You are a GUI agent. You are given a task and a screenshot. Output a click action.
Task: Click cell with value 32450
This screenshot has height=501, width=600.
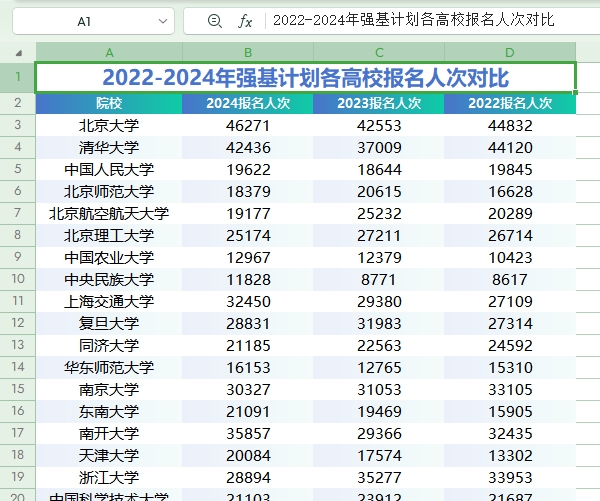pyautogui.click(x=248, y=302)
